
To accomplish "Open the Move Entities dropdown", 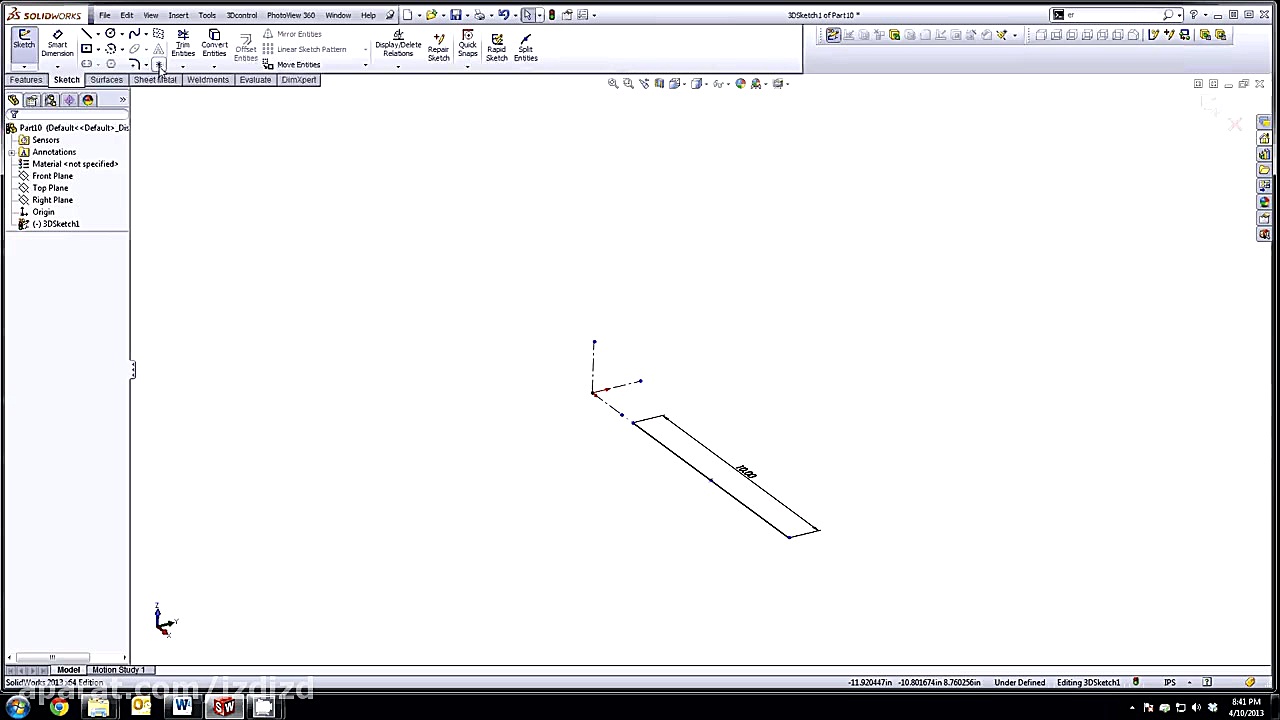I will coord(365,64).
